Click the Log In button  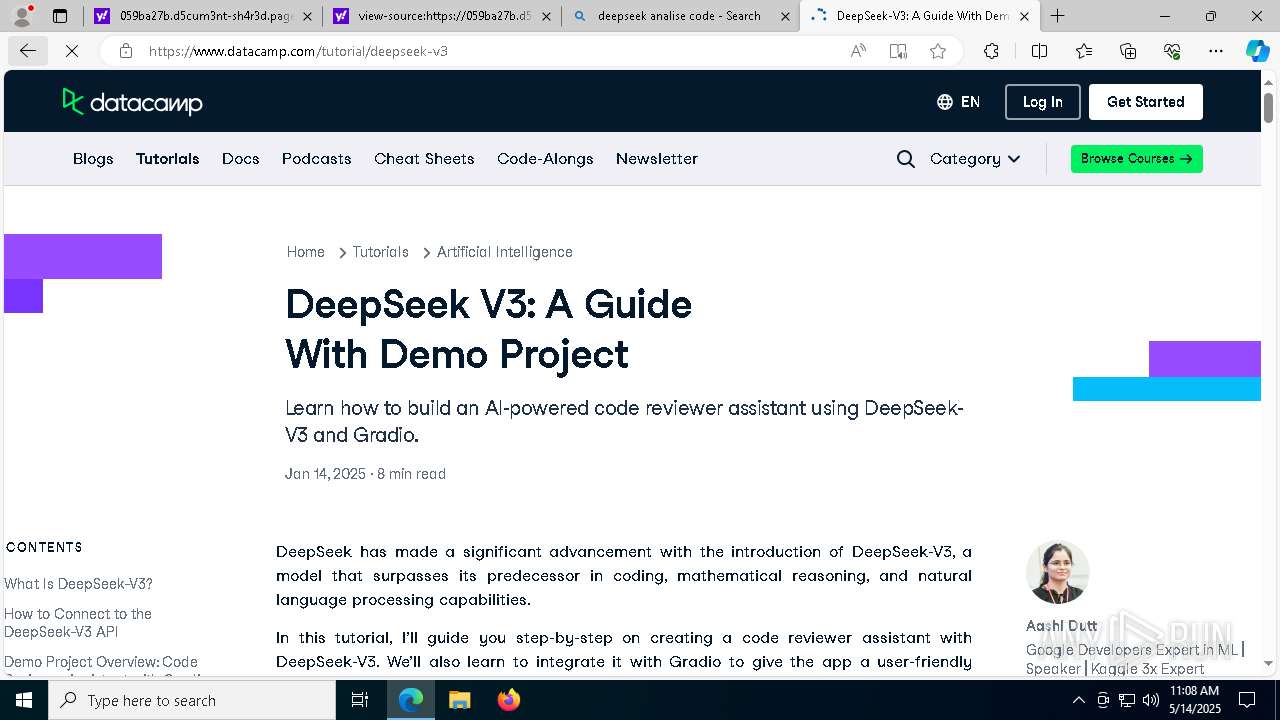tap(1042, 102)
